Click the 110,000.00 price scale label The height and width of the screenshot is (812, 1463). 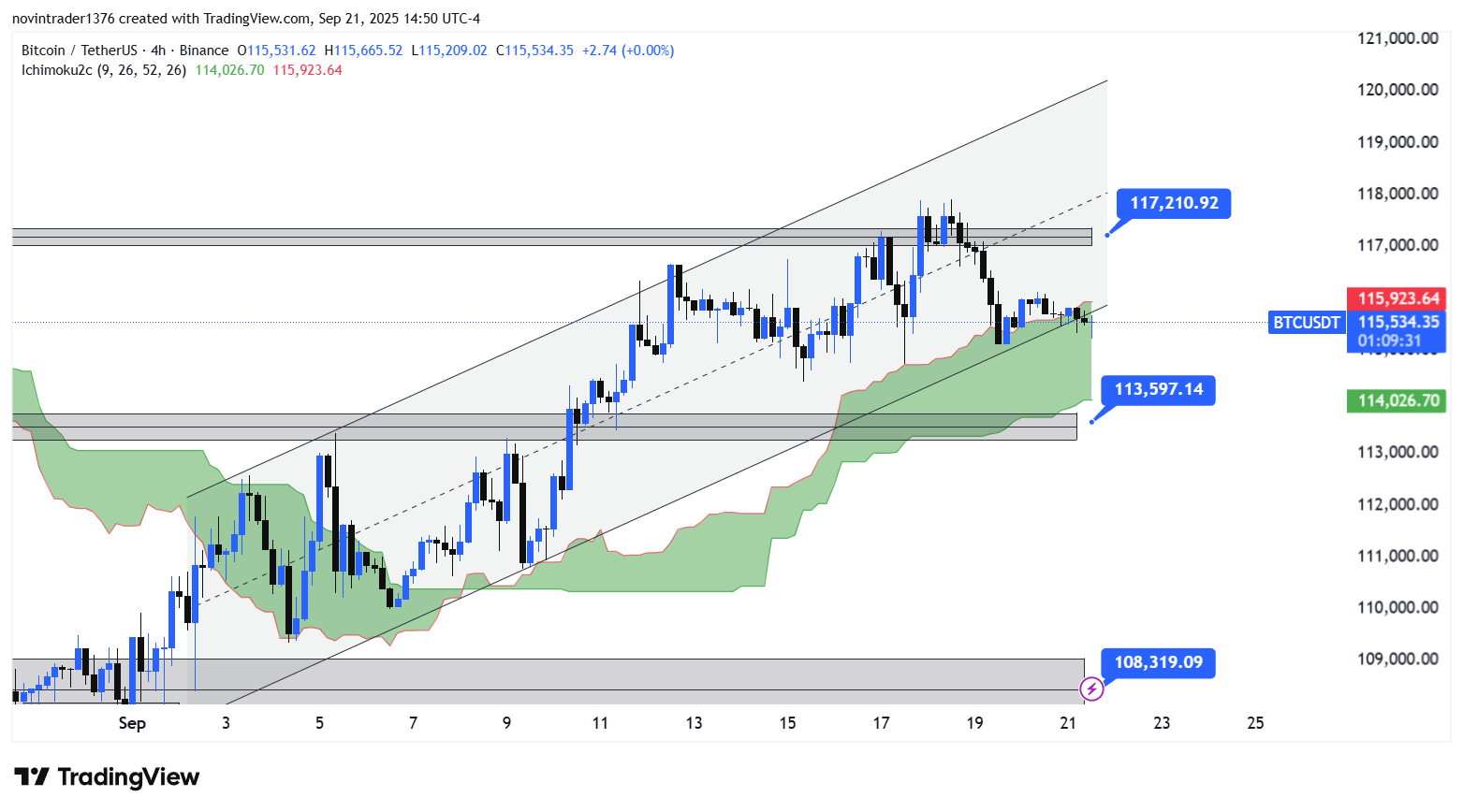(1397, 607)
